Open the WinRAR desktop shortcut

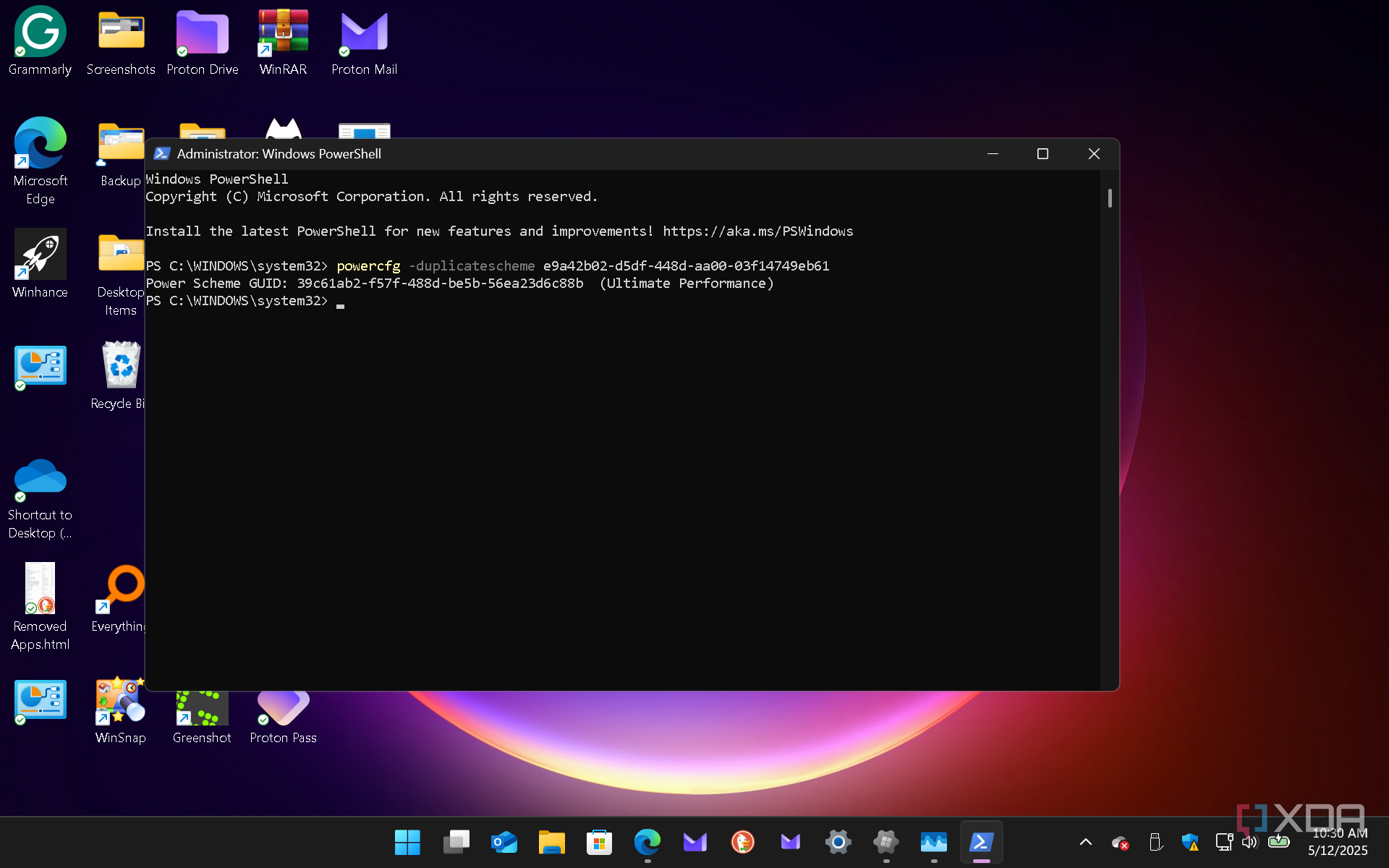[283, 33]
